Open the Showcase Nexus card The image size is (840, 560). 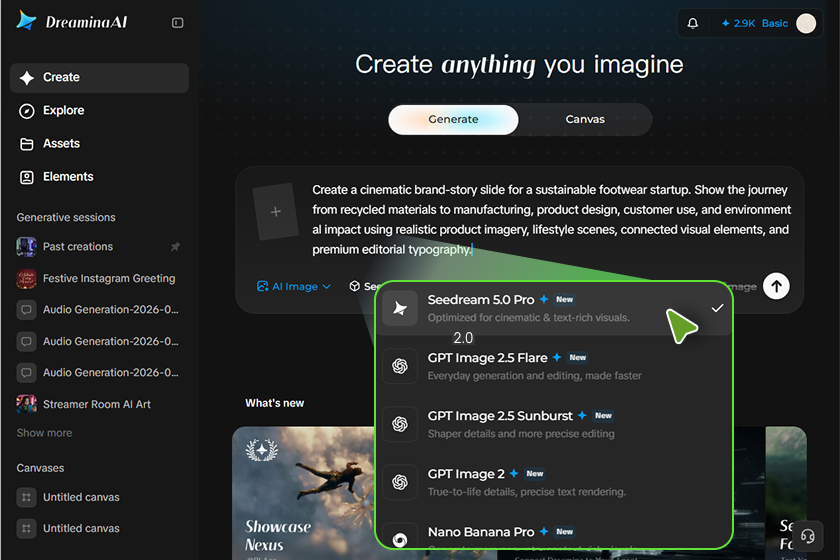click(303, 493)
